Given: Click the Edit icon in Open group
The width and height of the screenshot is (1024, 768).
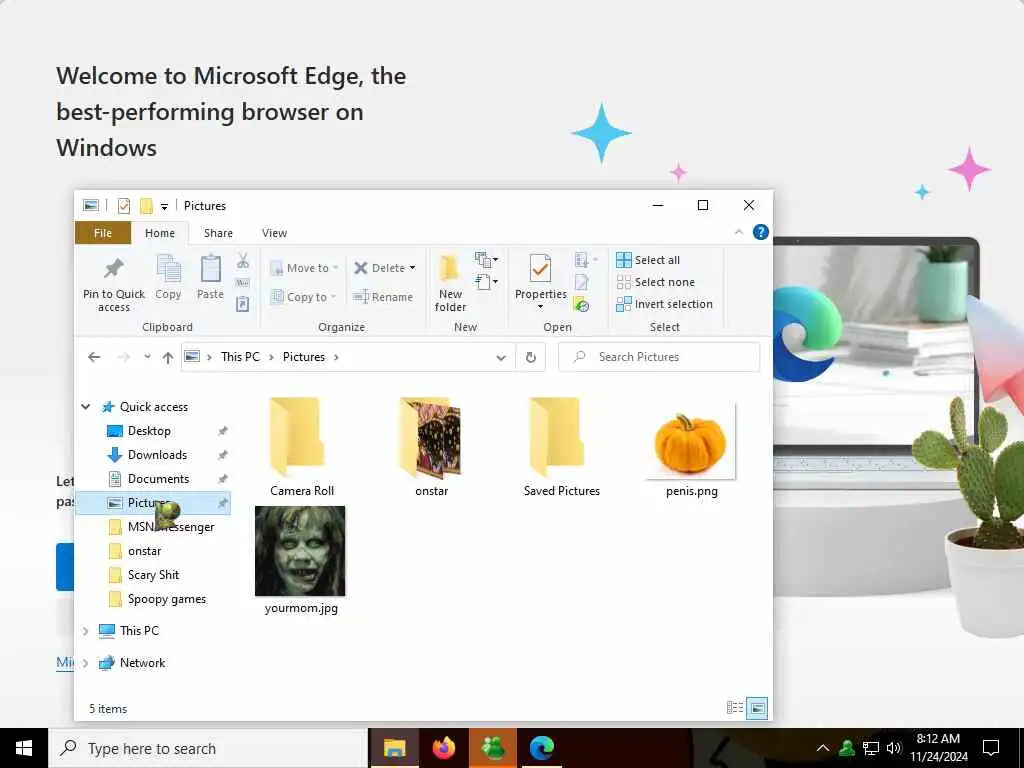Looking at the screenshot, I should tap(581, 282).
